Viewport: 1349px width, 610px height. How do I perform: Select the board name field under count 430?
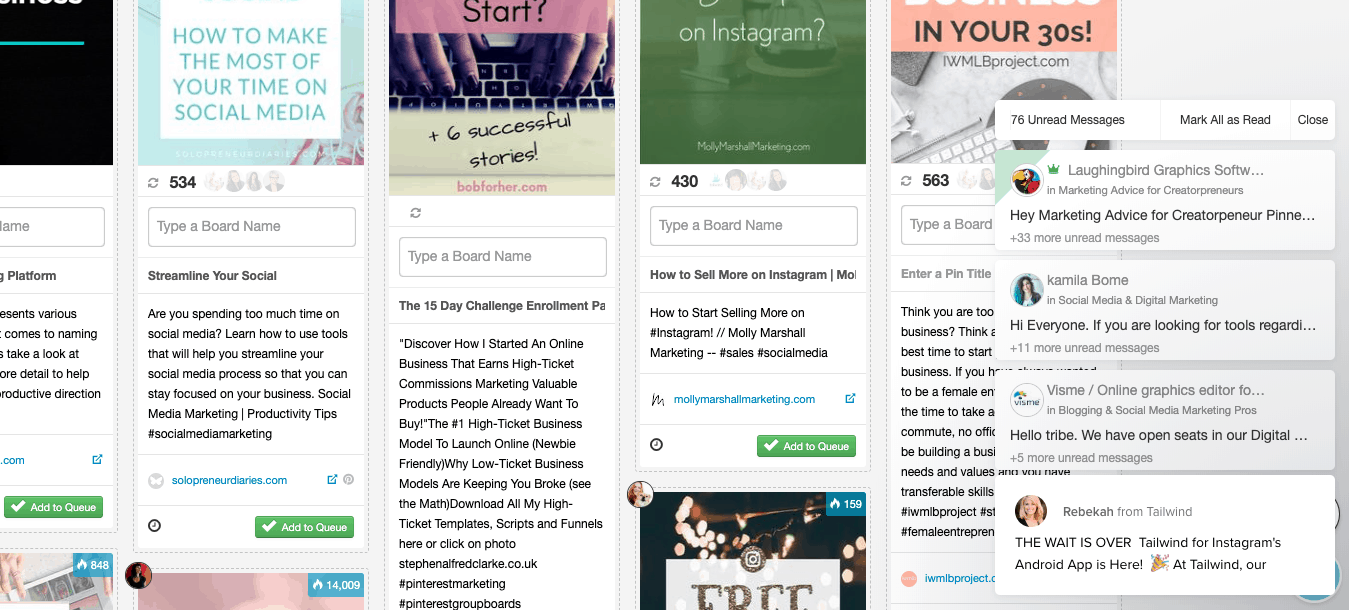click(754, 226)
